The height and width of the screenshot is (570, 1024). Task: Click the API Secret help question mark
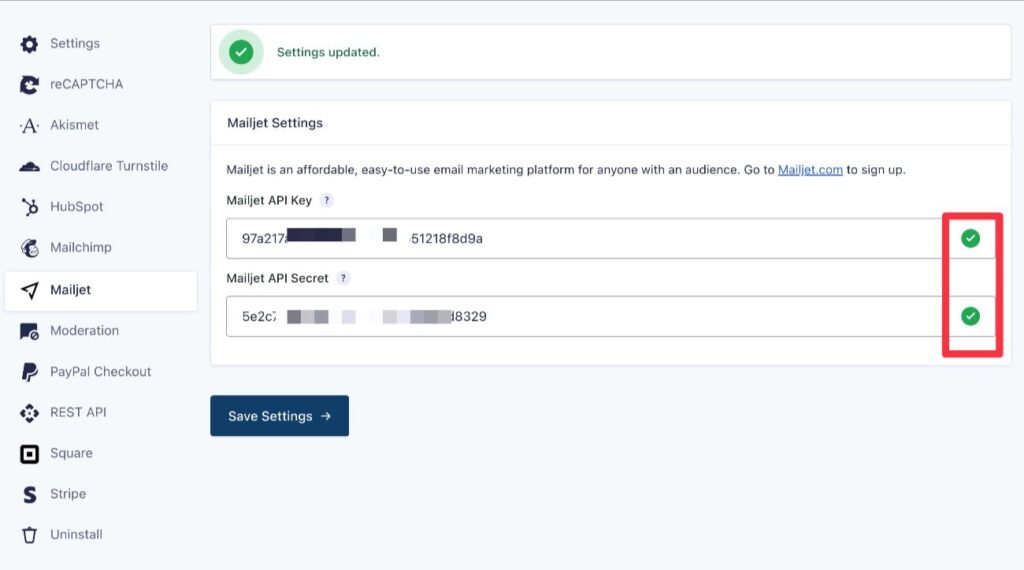point(343,278)
